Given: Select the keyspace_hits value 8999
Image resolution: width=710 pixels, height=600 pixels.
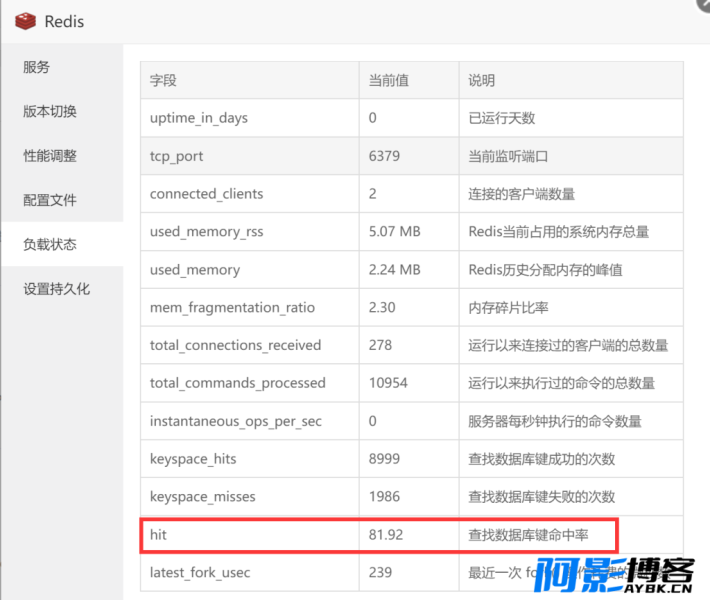Looking at the screenshot, I should (385, 459).
